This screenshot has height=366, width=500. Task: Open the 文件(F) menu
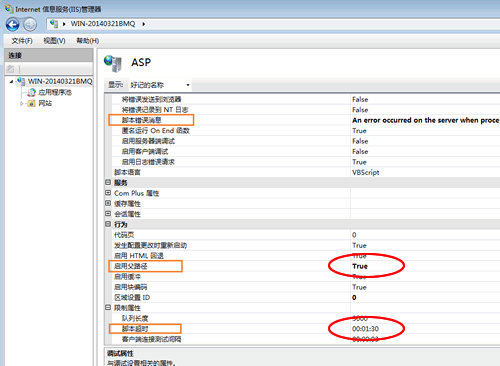tap(22, 41)
